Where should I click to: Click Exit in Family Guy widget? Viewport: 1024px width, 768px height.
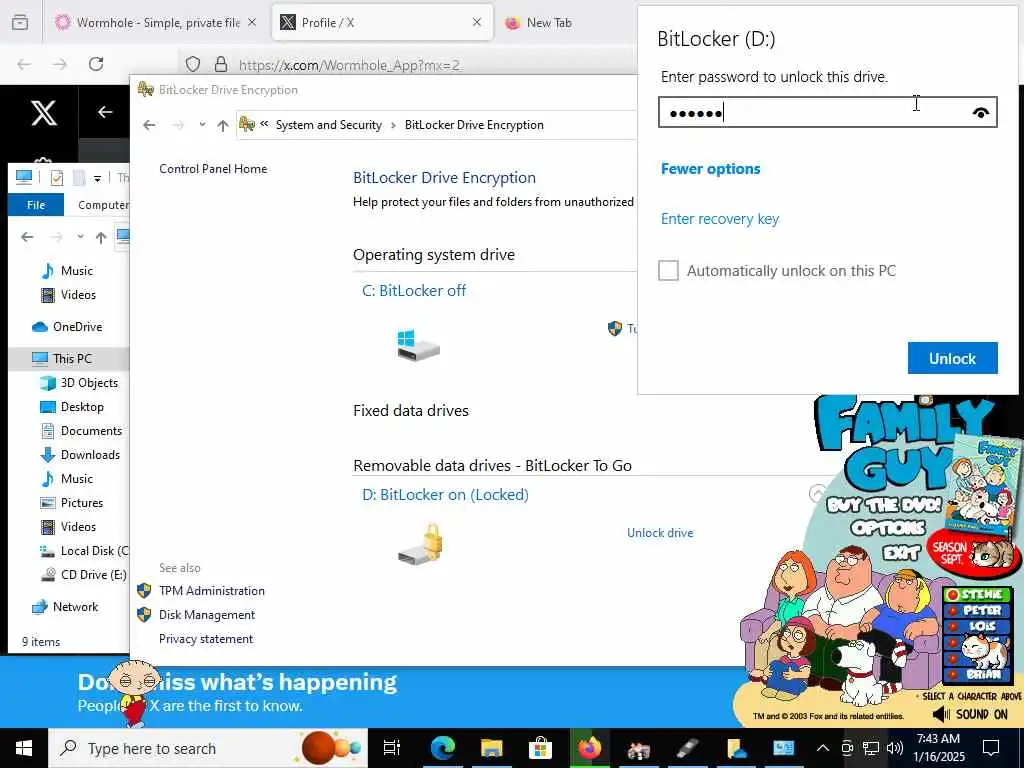901,554
